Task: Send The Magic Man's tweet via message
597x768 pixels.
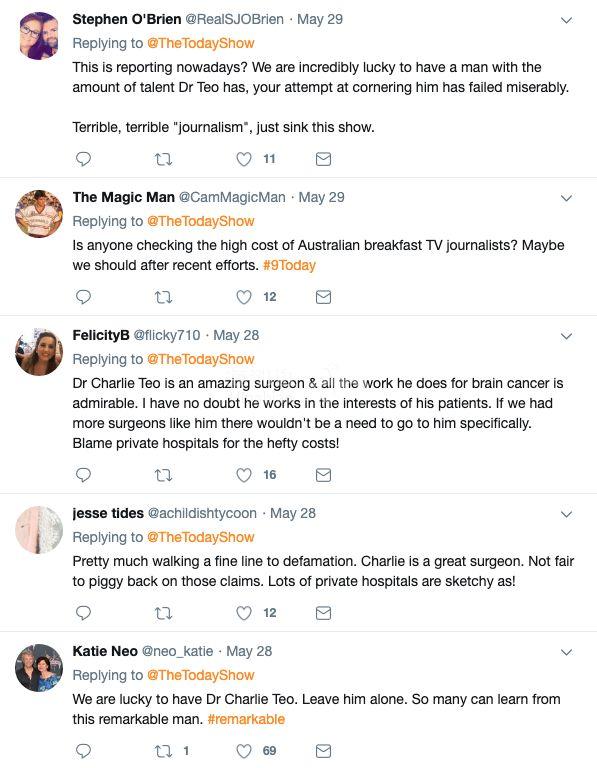Action: (323, 297)
